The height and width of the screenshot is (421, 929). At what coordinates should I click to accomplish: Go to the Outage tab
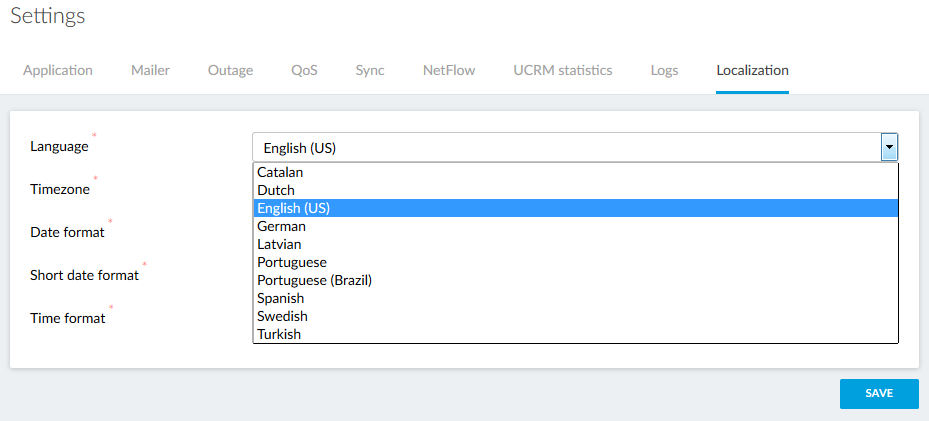click(230, 70)
